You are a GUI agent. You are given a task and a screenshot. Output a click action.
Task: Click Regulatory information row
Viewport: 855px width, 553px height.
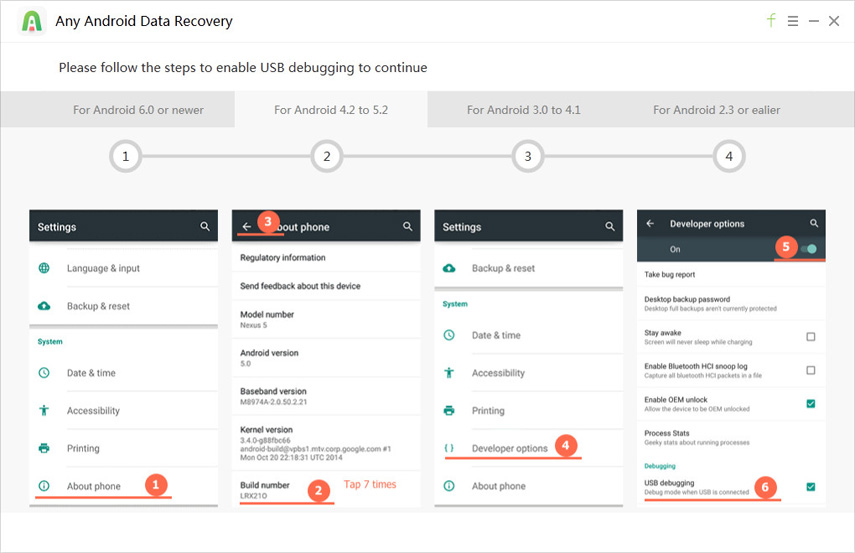[326, 257]
